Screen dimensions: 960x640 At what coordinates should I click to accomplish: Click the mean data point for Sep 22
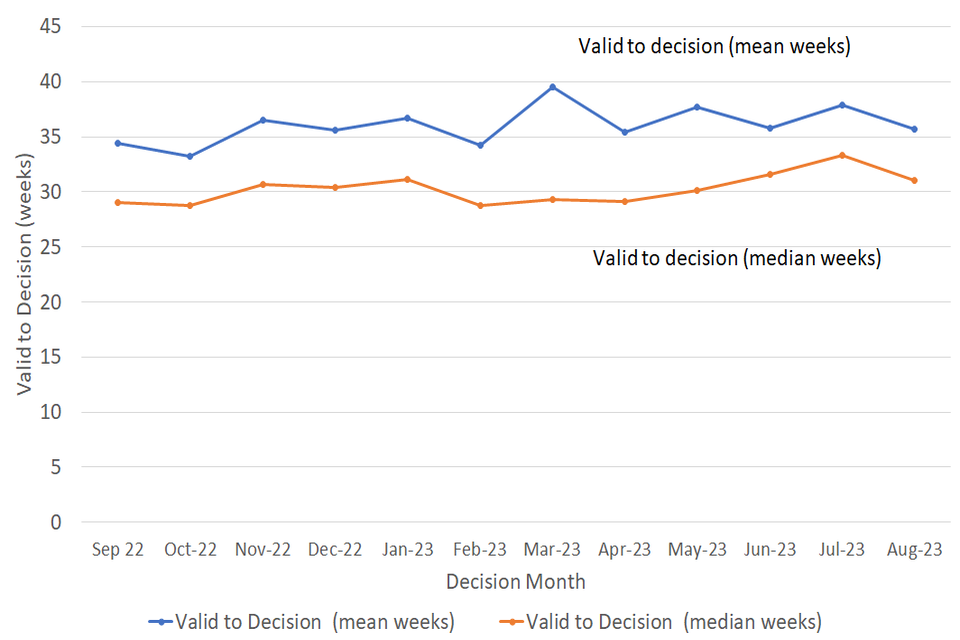pos(118,143)
